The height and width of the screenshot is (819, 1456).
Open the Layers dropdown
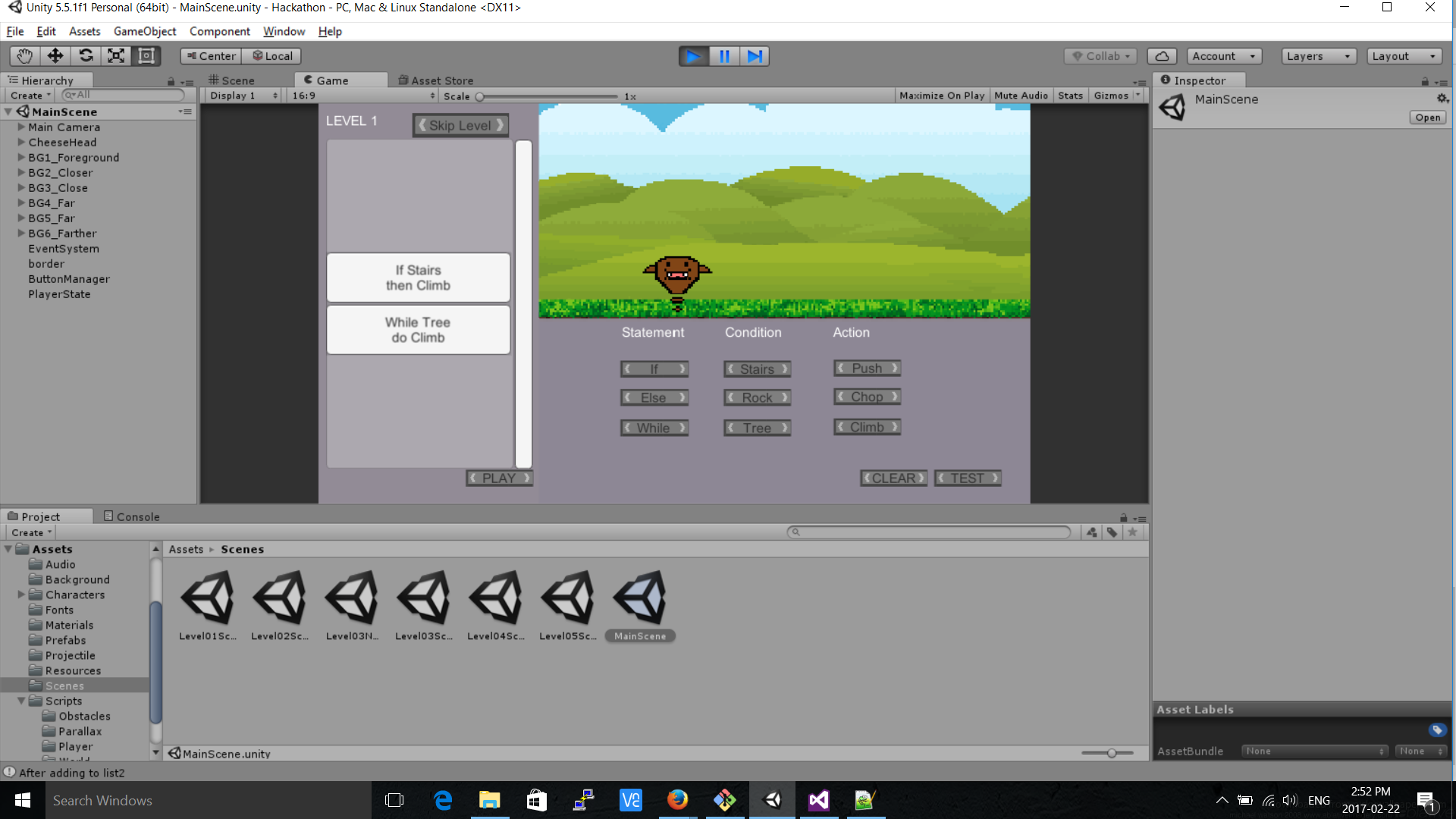pyautogui.click(x=1318, y=56)
